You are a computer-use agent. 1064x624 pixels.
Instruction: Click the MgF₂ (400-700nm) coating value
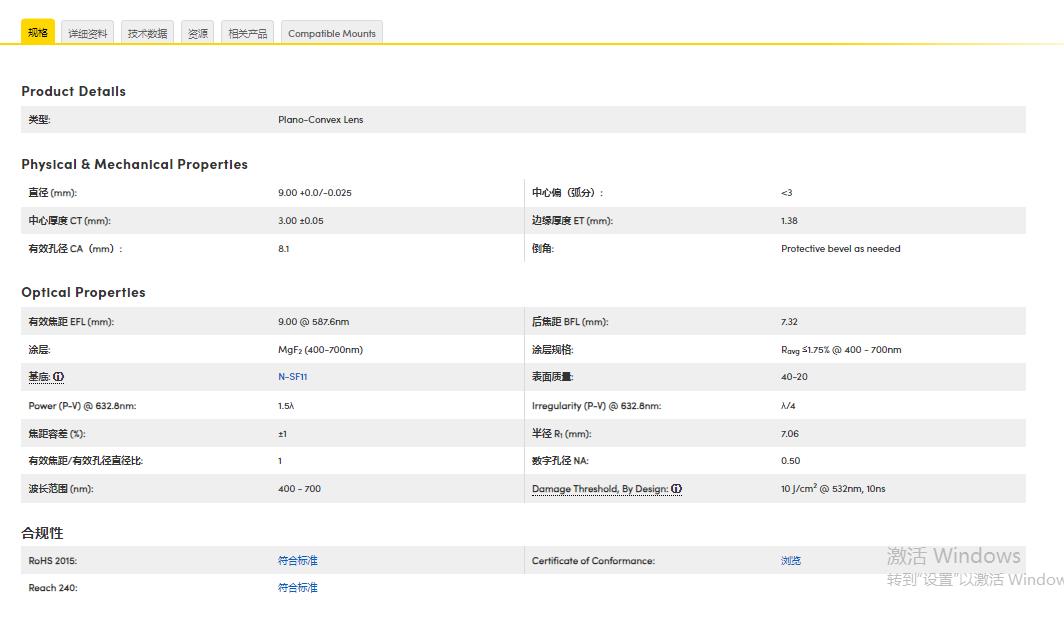[x=320, y=350]
